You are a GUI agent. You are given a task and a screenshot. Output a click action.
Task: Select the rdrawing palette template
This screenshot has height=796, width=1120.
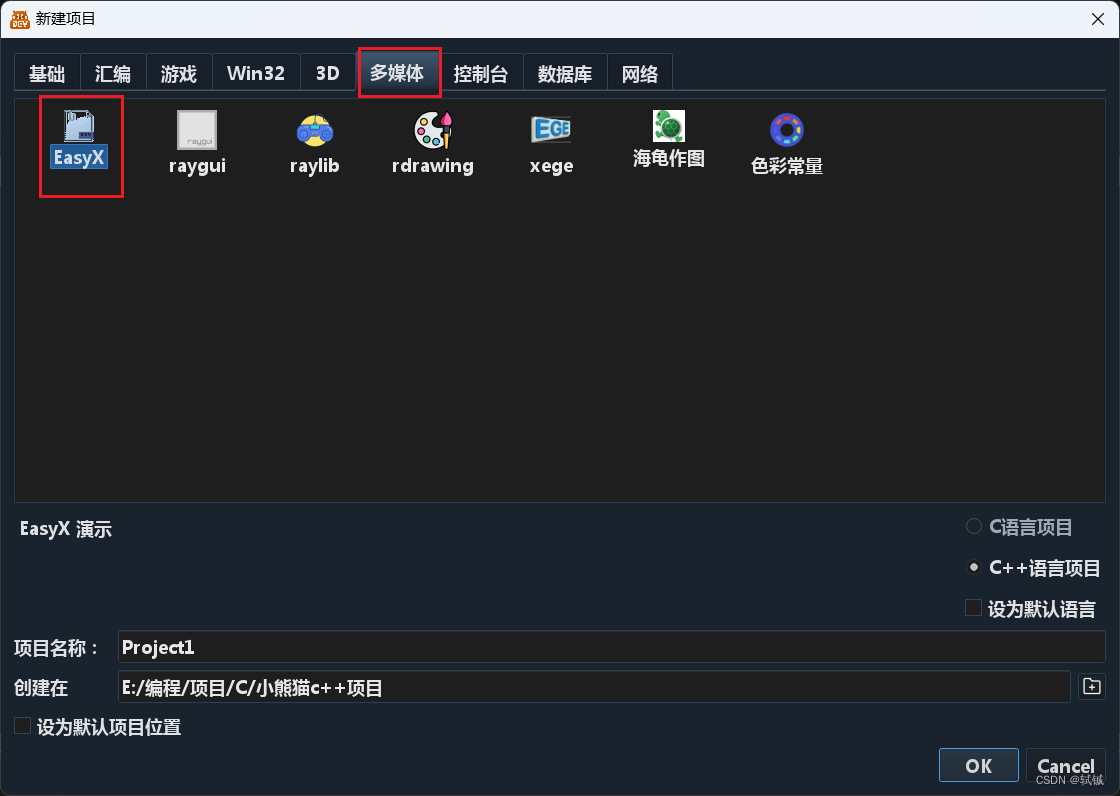(433, 130)
